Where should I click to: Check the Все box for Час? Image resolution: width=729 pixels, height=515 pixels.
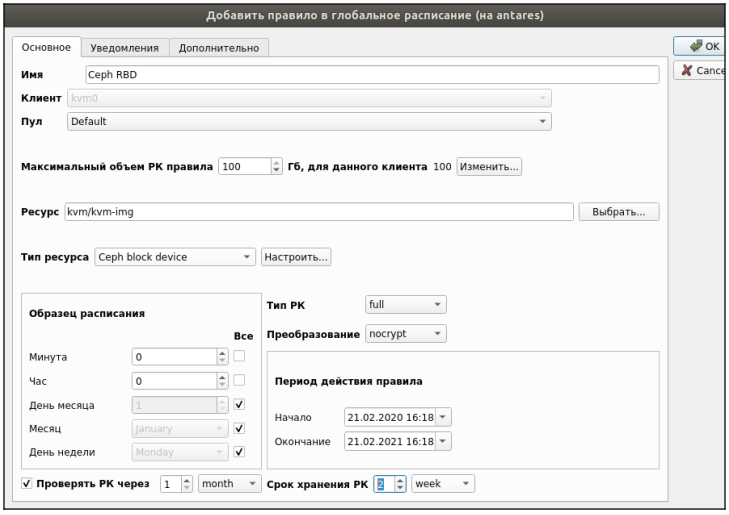(x=239, y=380)
